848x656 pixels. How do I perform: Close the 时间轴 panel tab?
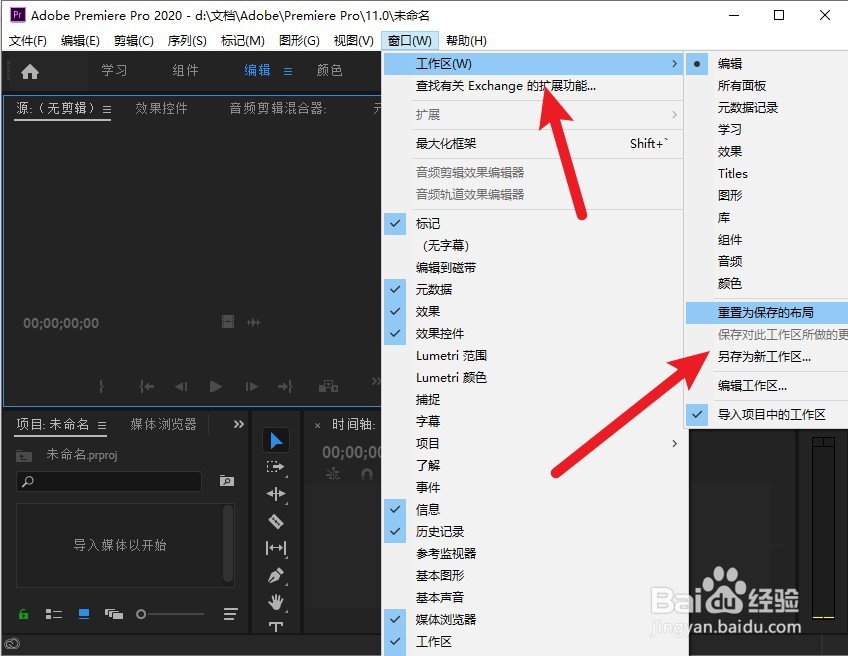317,426
